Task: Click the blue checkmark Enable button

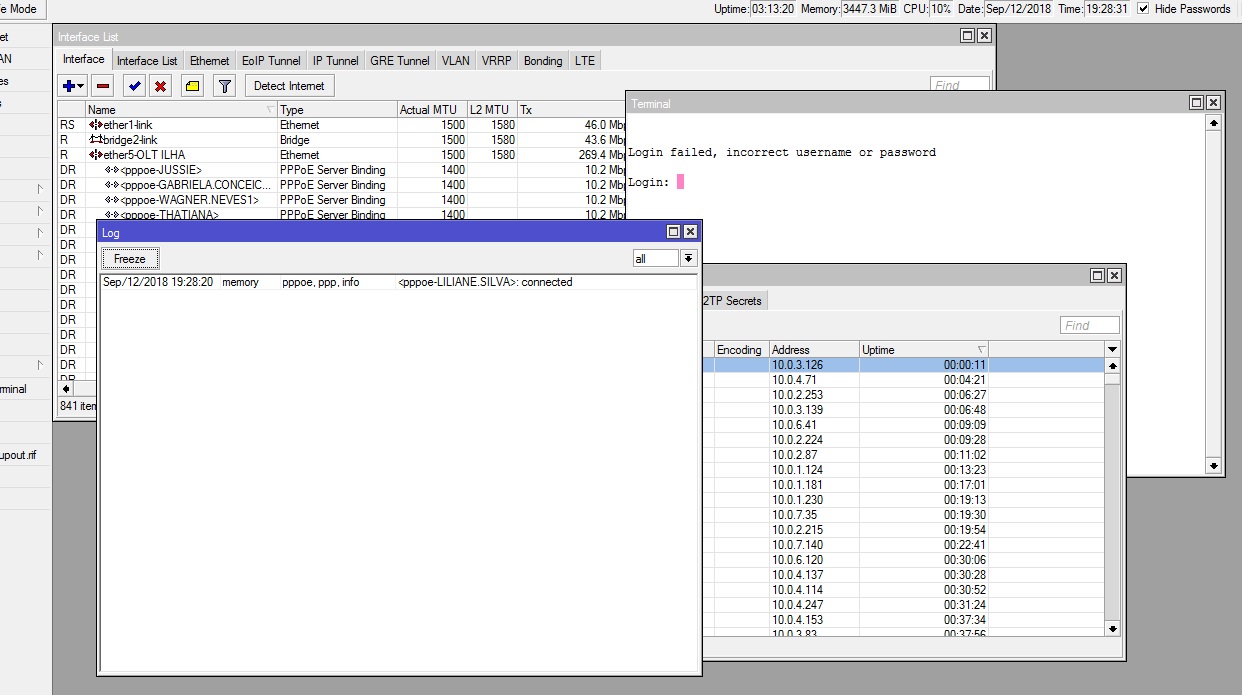Action: pos(133,86)
